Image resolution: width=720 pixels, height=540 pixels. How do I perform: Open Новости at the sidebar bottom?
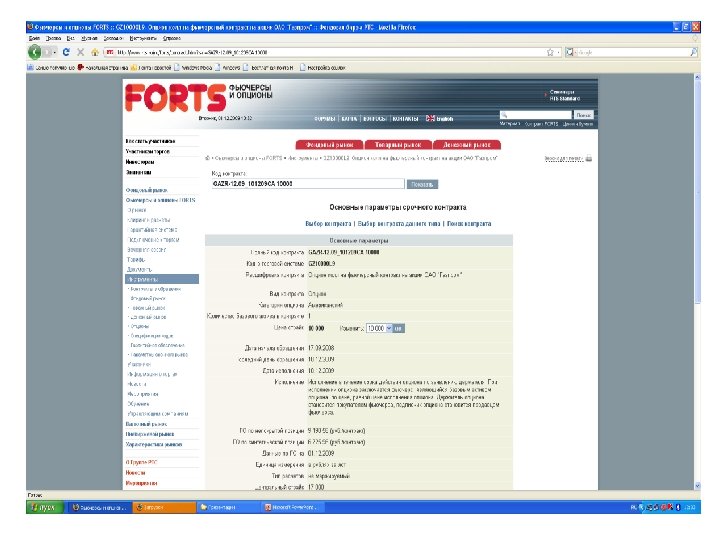click(x=135, y=473)
